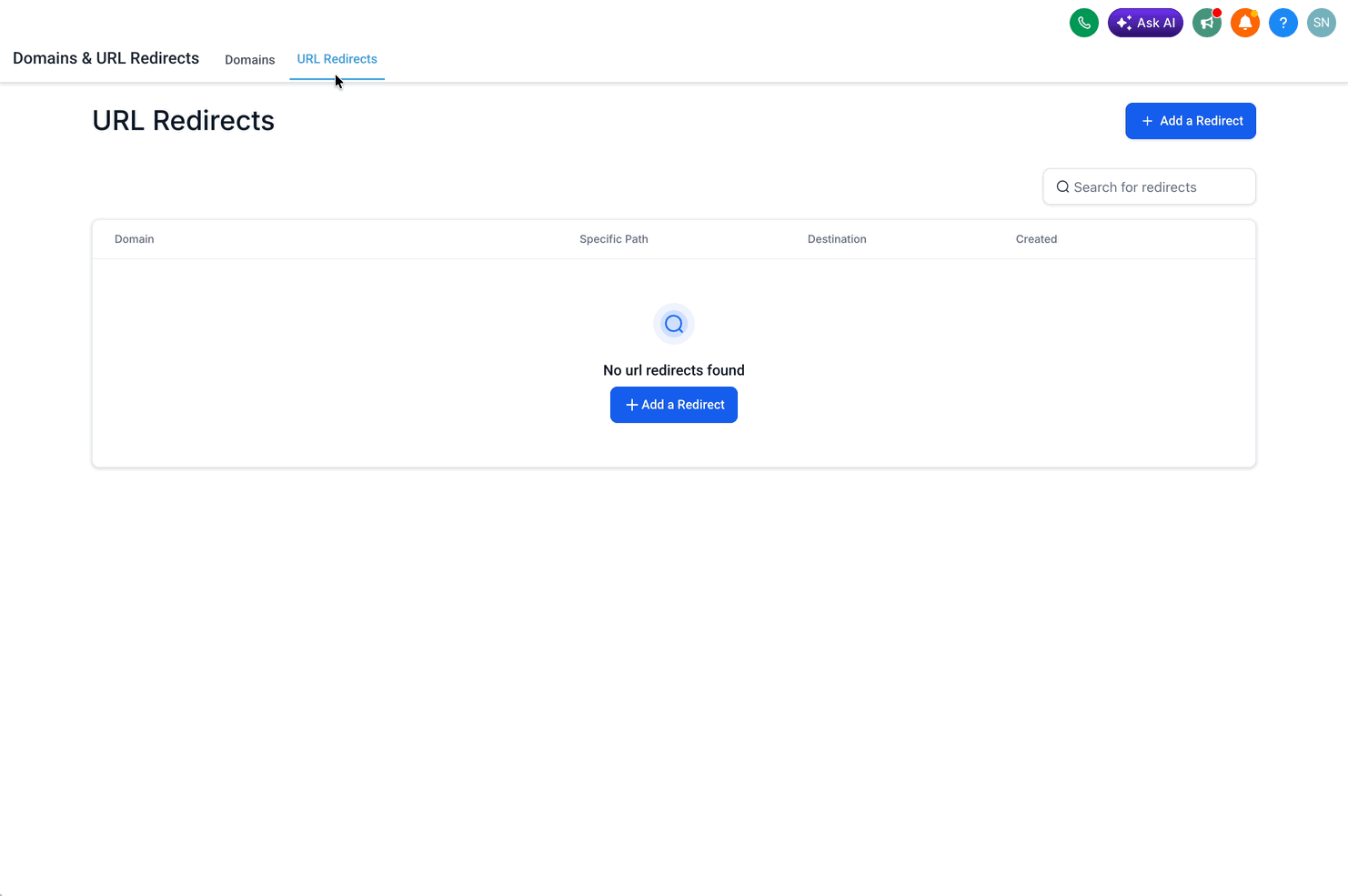Open the megaphone announcements icon

tap(1207, 23)
